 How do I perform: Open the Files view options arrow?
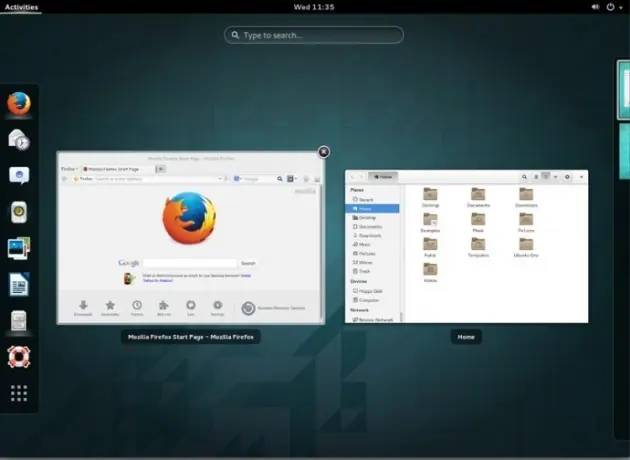point(555,177)
